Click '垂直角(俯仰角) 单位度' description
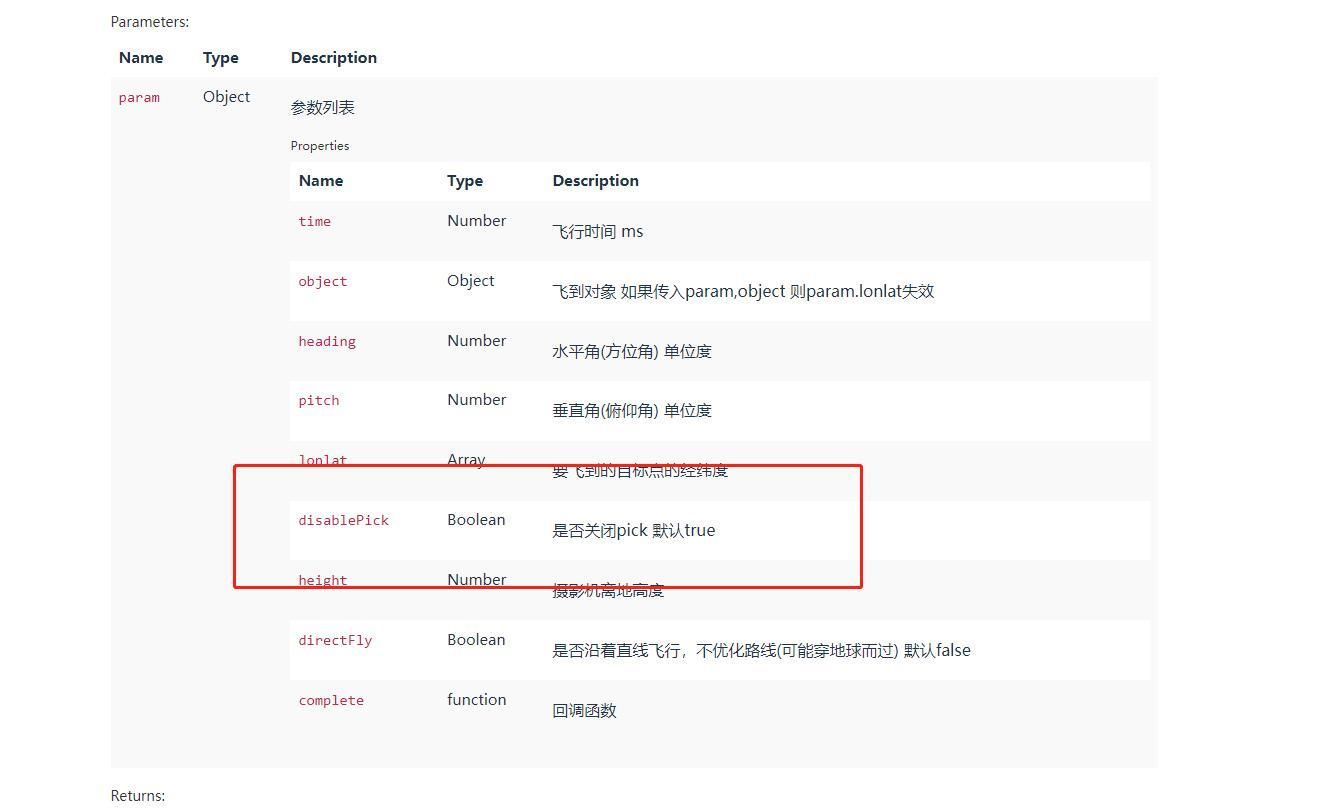The width and height of the screenshot is (1318, 808). [x=632, y=410]
